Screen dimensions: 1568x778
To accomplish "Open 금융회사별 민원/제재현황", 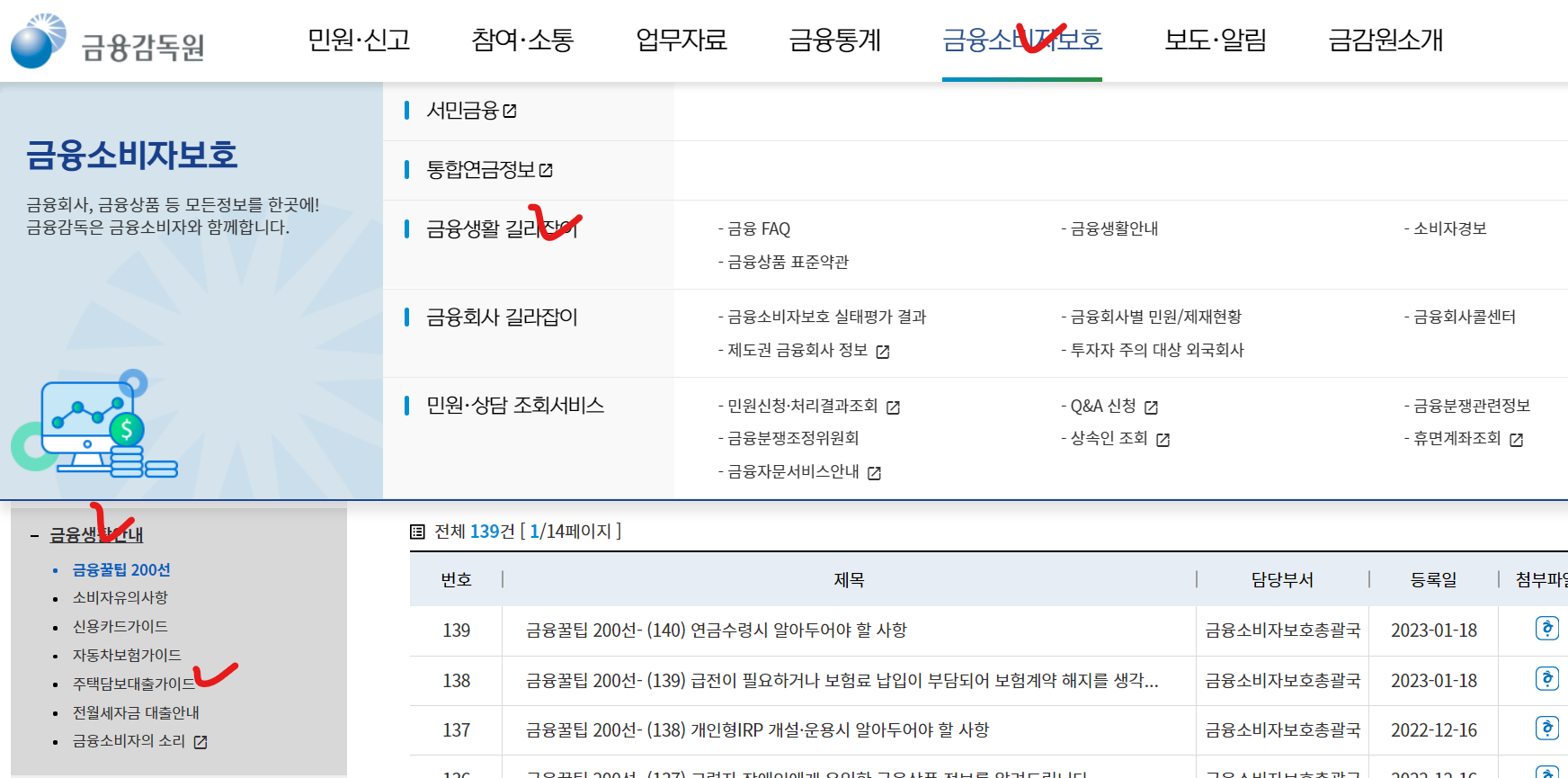I will point(1155,317).
